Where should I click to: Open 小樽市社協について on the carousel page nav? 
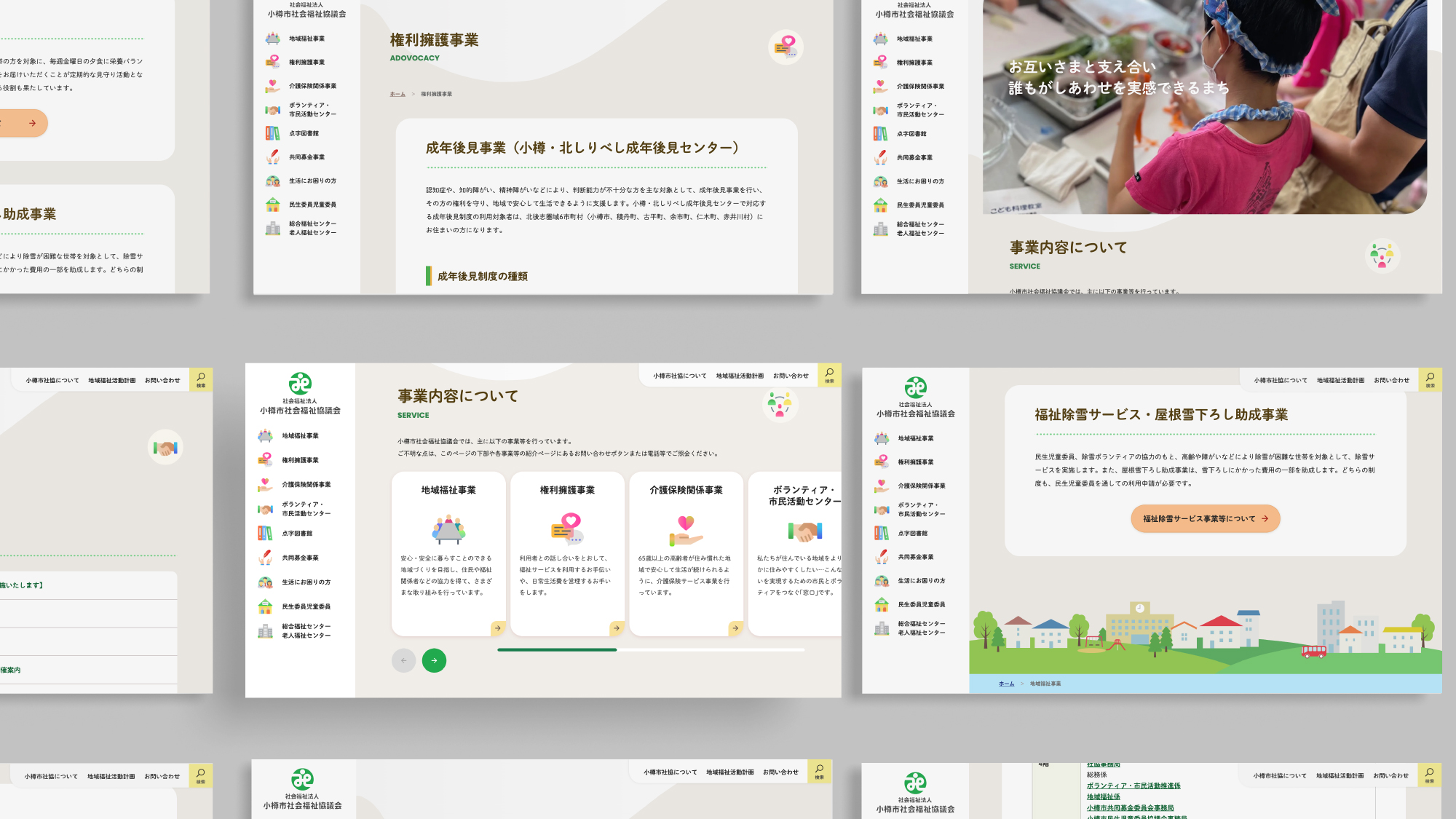point(679,376)
